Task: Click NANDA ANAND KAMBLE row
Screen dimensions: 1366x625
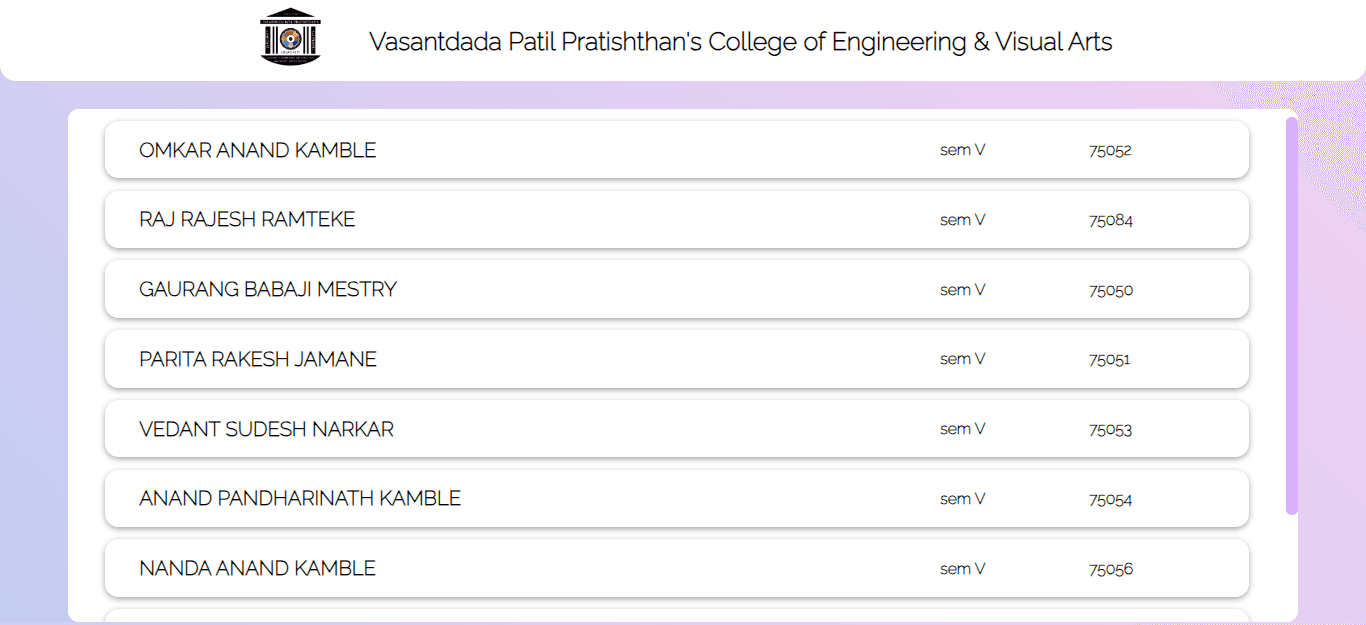Action: tap(257, 569)
